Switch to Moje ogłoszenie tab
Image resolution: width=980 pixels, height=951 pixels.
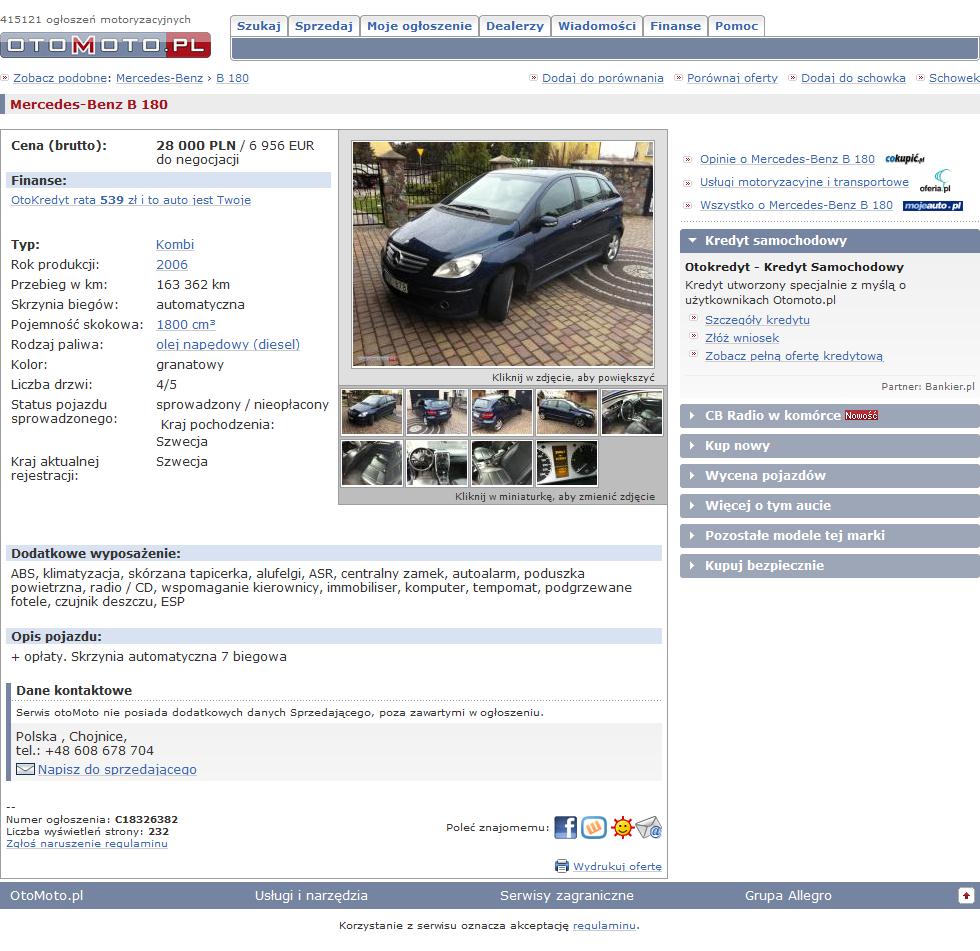419,26
